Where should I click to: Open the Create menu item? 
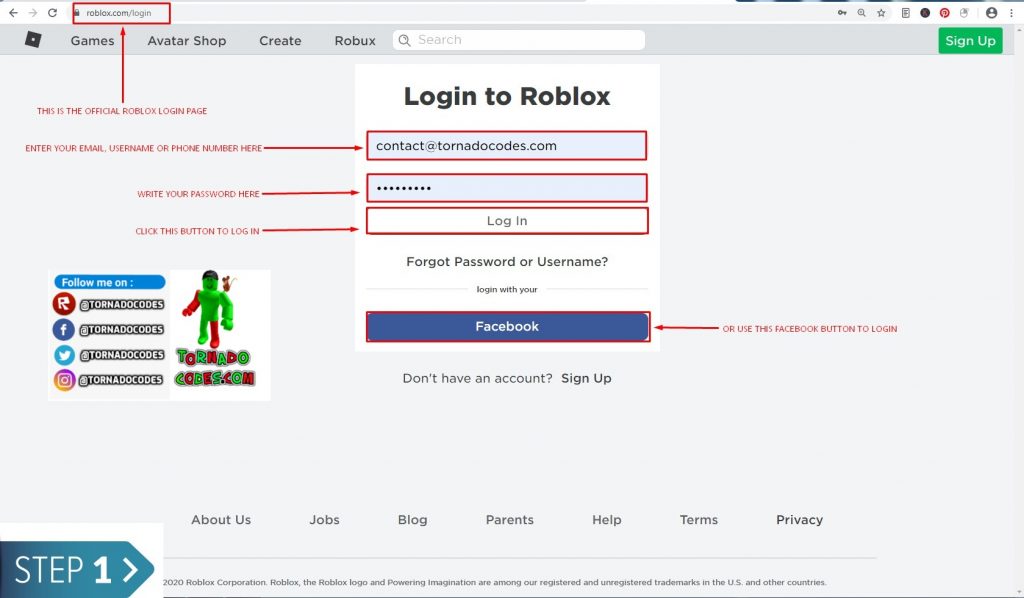coord(280,40)
